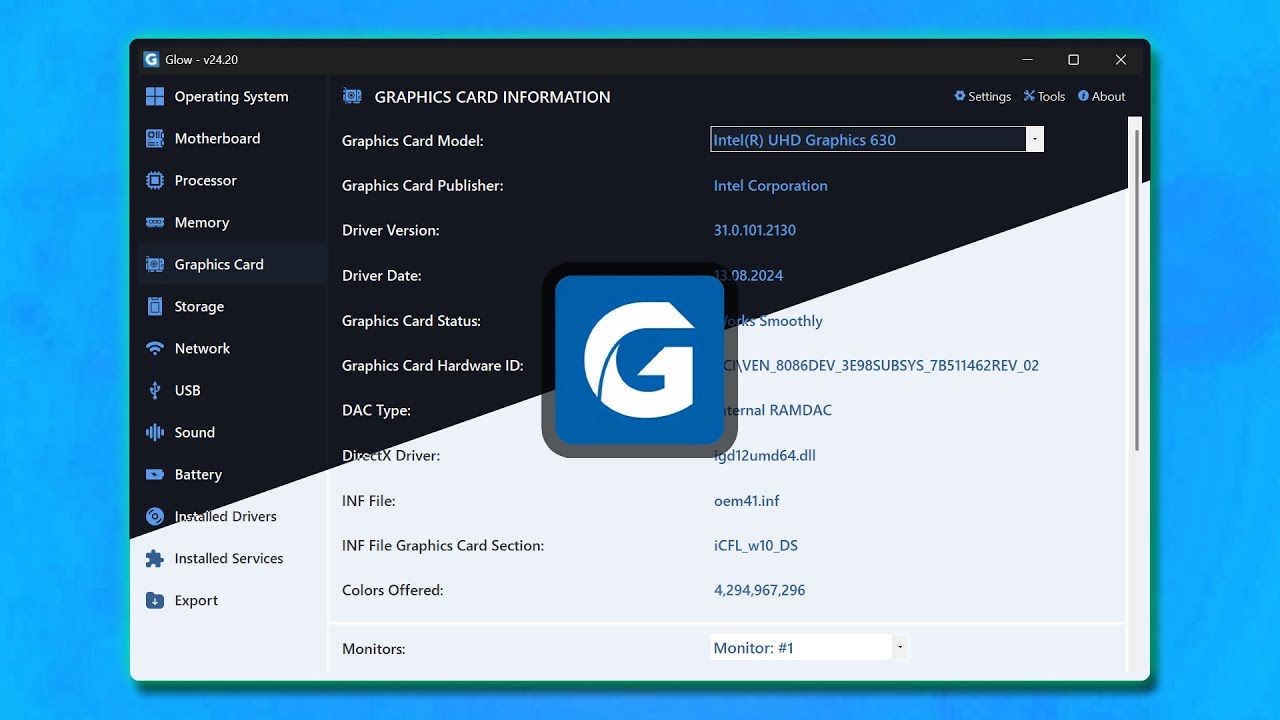The height and width of the screenshot is (720, 1280).
Task: Click the Settings gear icon
Action: click(960, 96)
